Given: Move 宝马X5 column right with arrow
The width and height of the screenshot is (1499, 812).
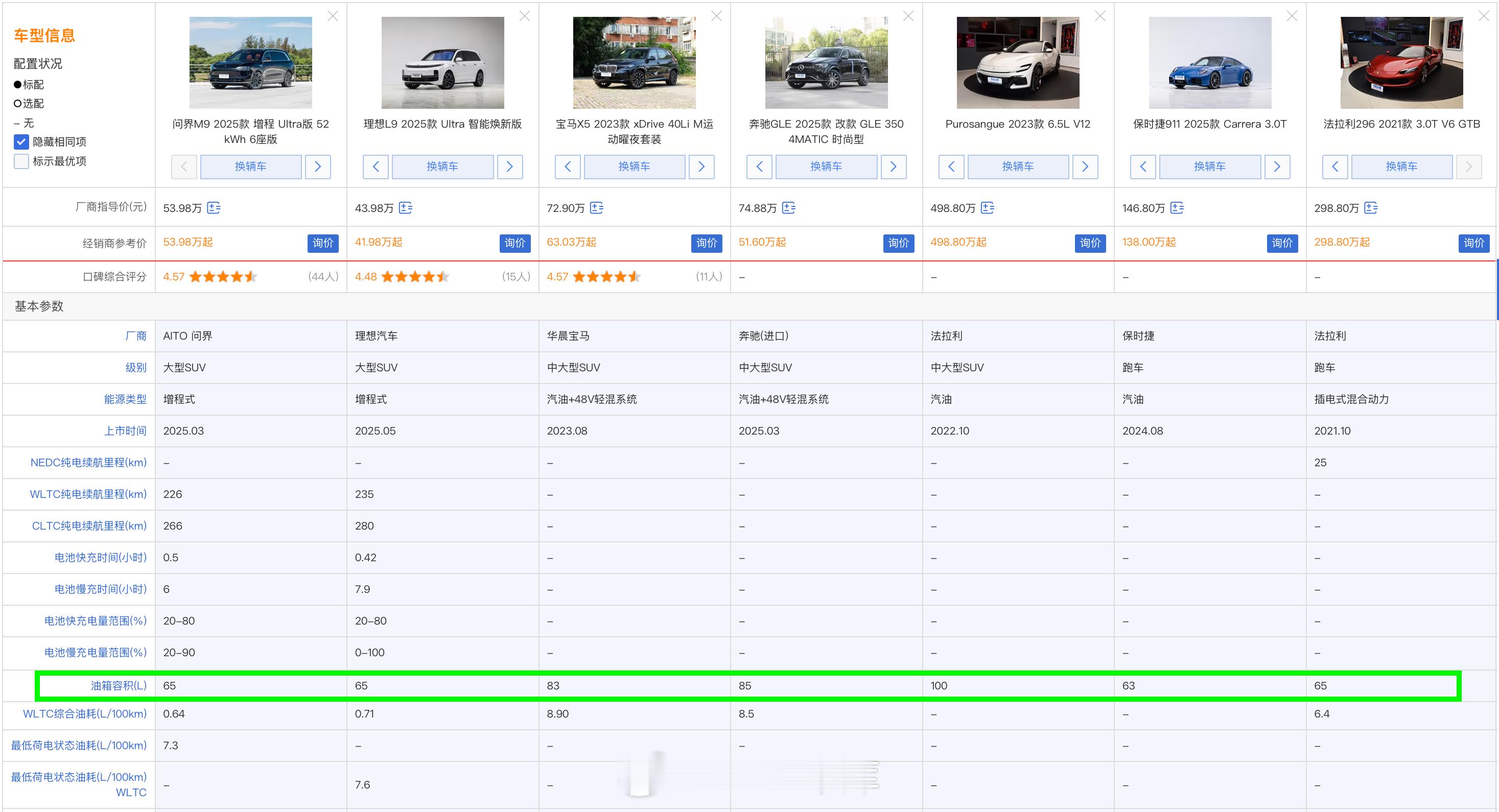Looking at the screenshot, I should (702, 167).
